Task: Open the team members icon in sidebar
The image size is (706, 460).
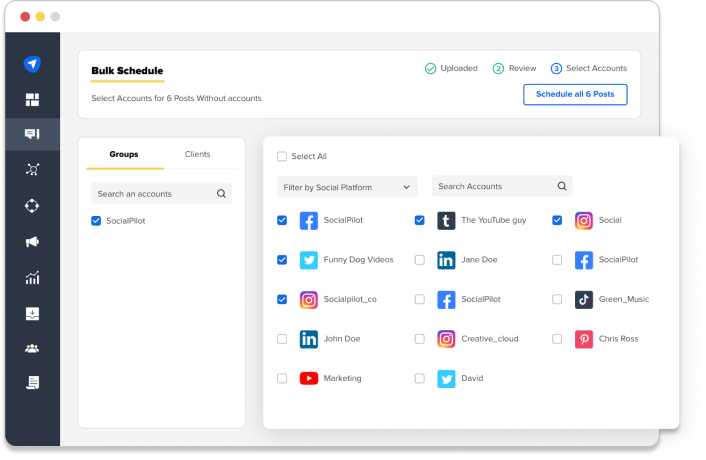Action: (x=32, y=348)
